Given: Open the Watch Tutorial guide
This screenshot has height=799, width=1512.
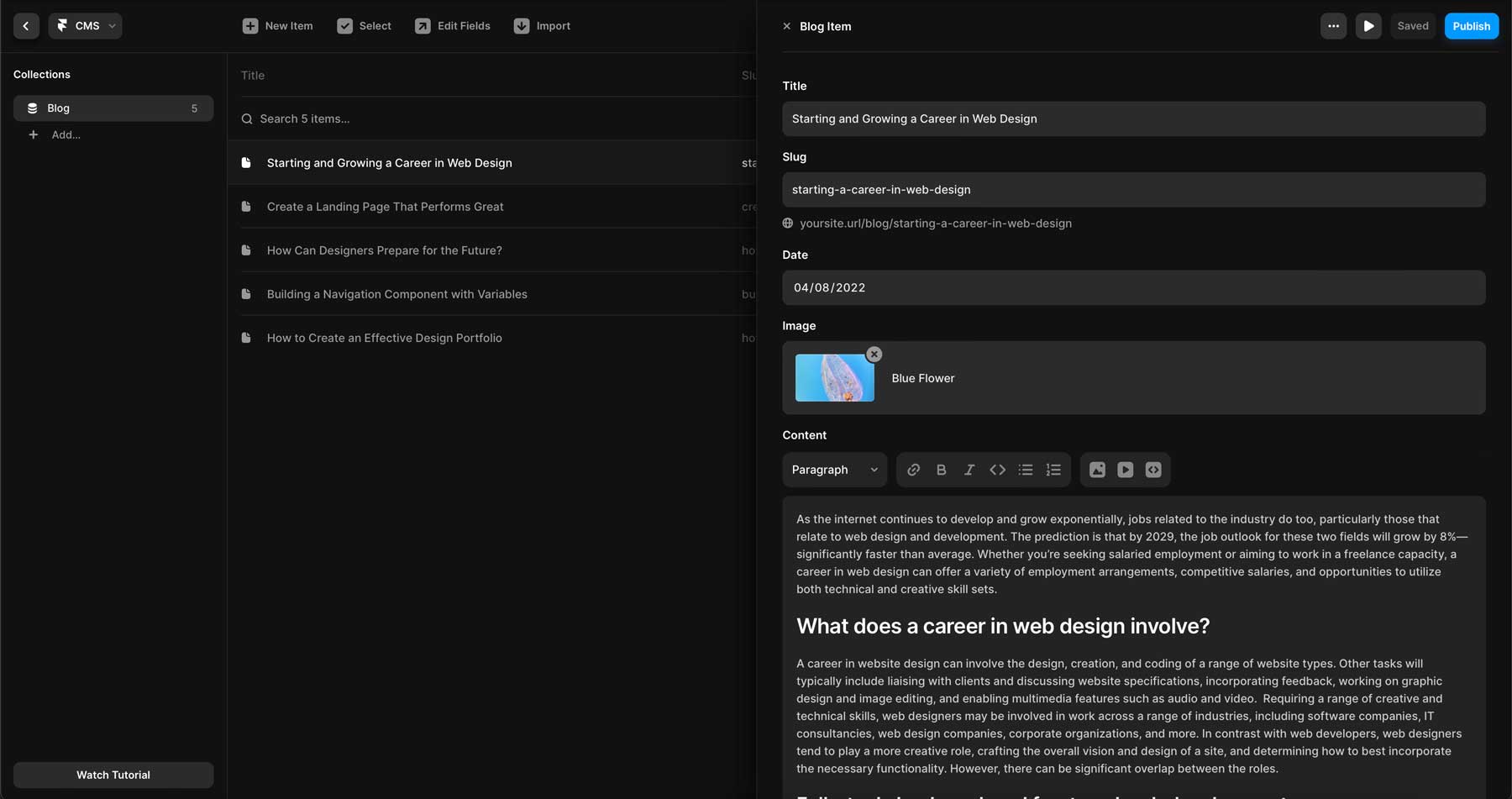Looking at the screenshot, I should [113, 775].
